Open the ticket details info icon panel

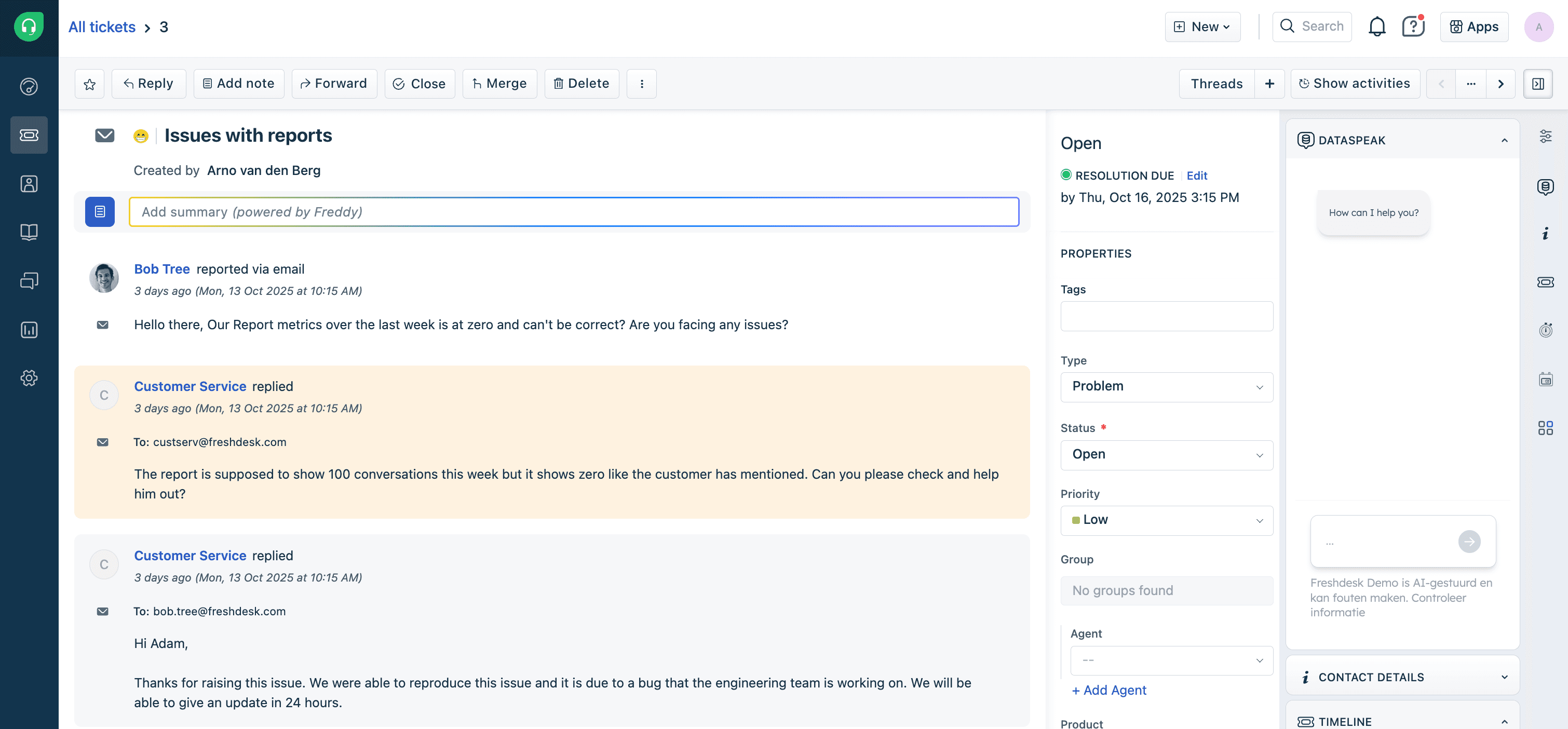coord(1546,234)
